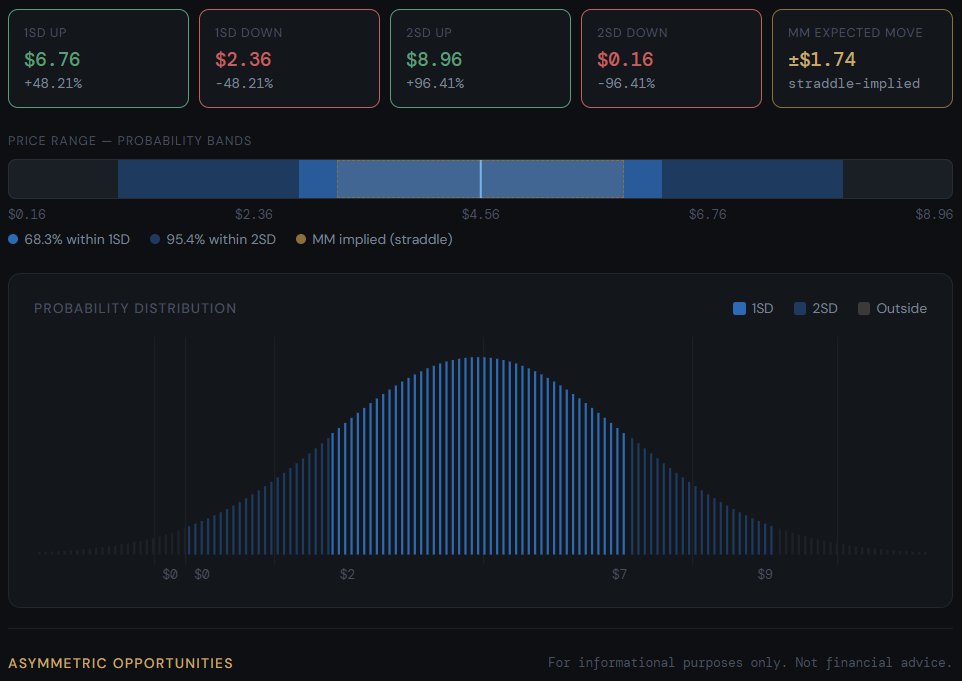Click the right dark 2SD band segment
This screenshot has width=962, height=681.
(752, 179)
